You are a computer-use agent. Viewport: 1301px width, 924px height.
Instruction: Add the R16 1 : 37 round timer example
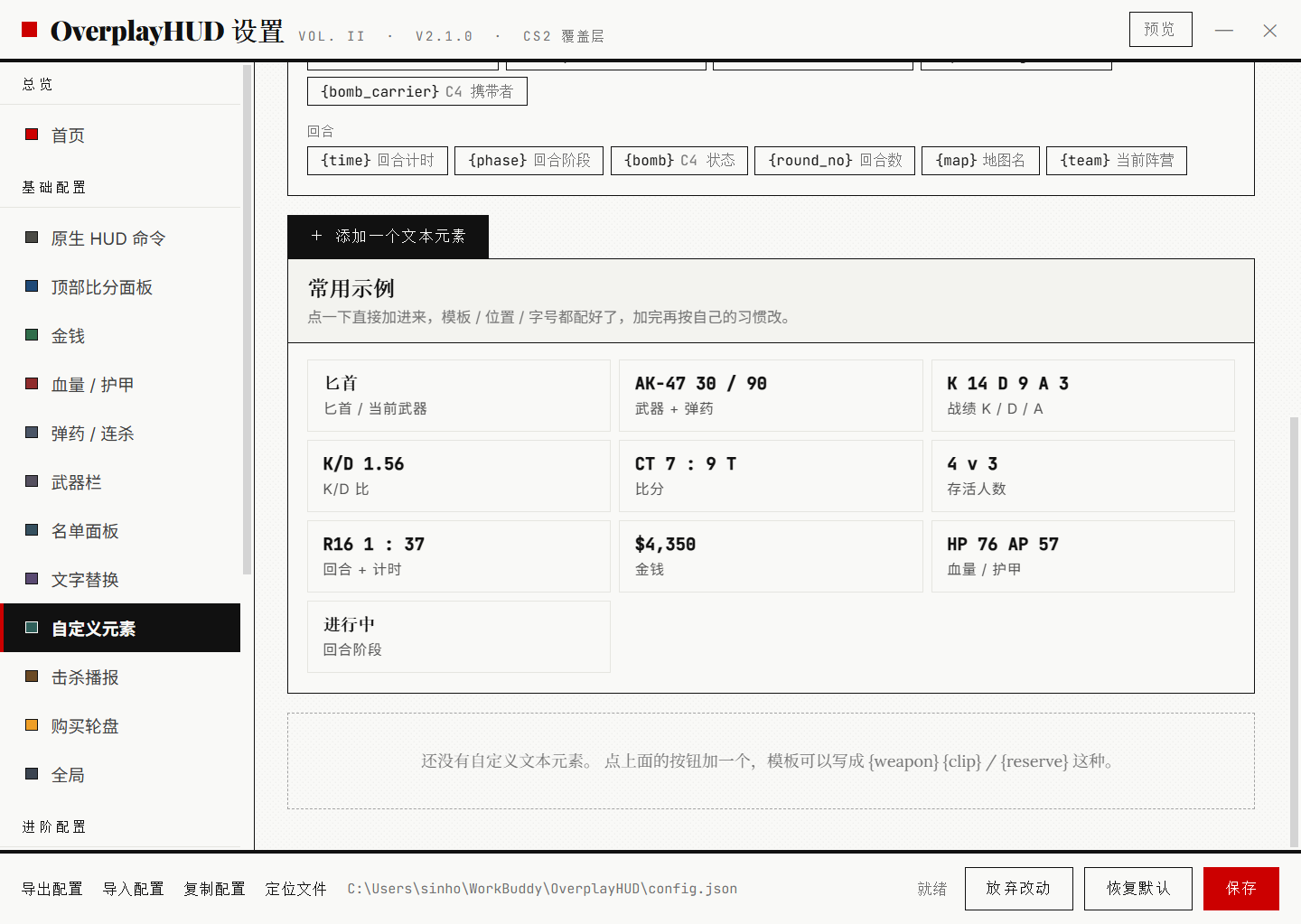(459, 556)
